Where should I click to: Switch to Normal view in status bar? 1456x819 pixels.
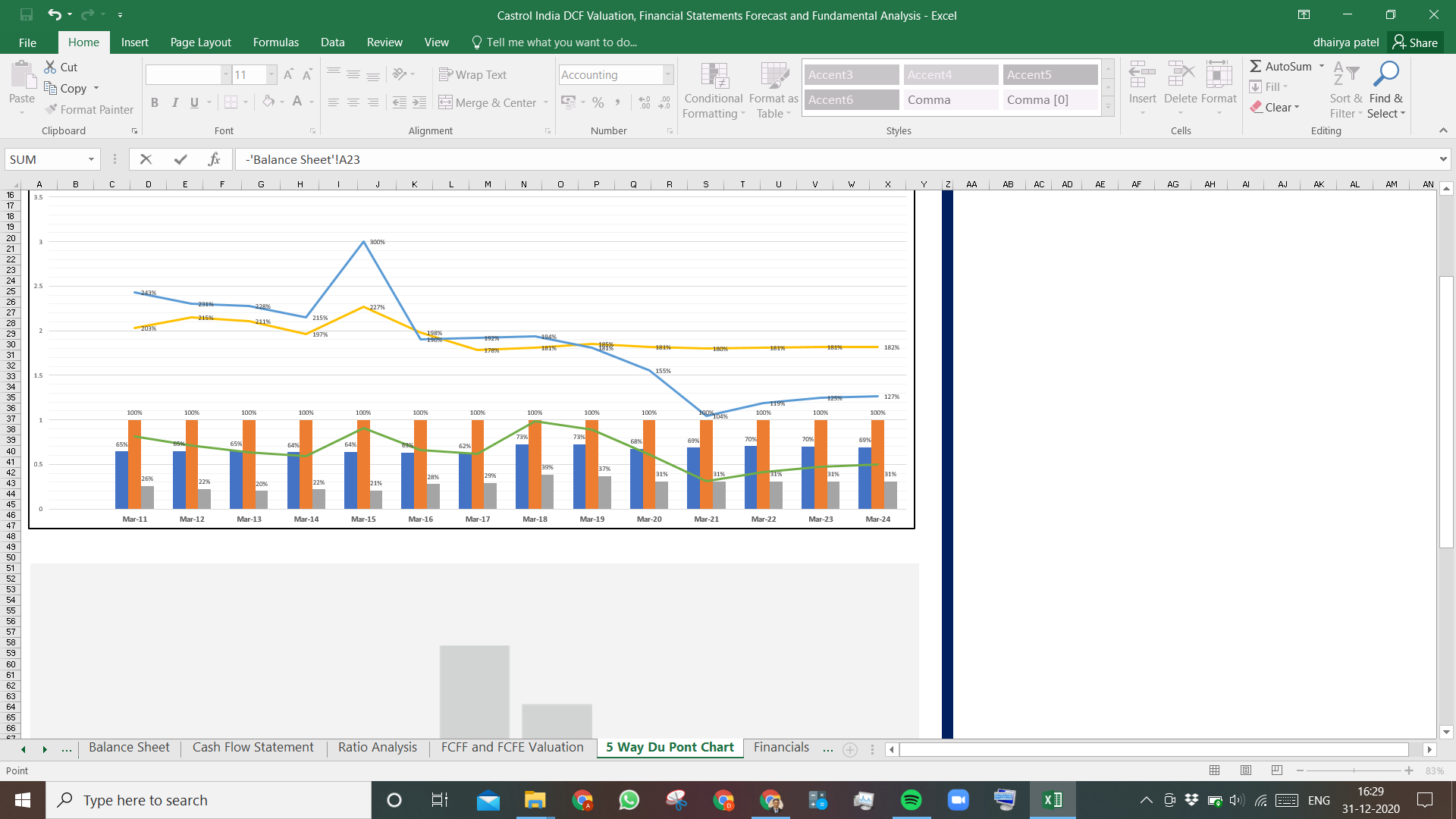pyautogui.click(x=1214, y=770)
